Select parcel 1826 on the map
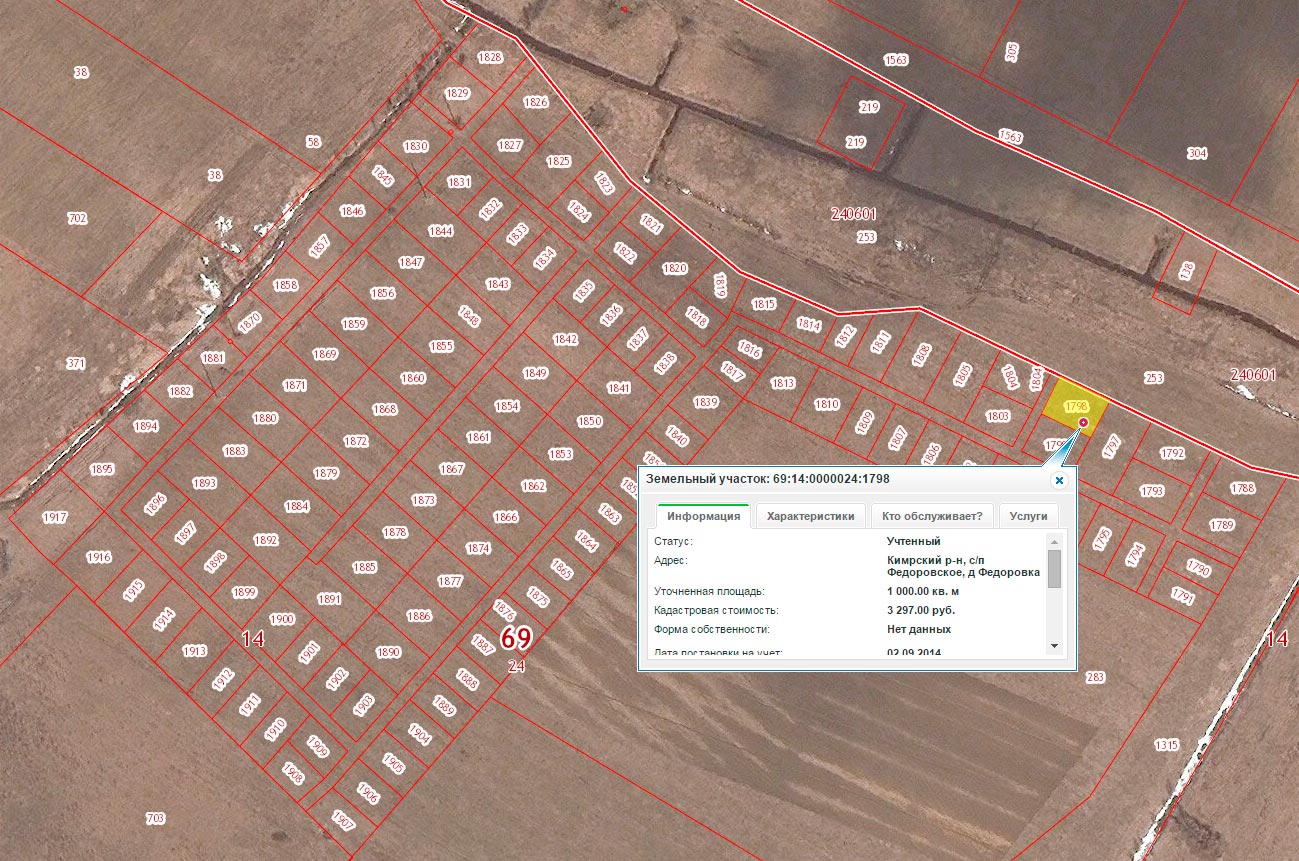 (536, 102)
